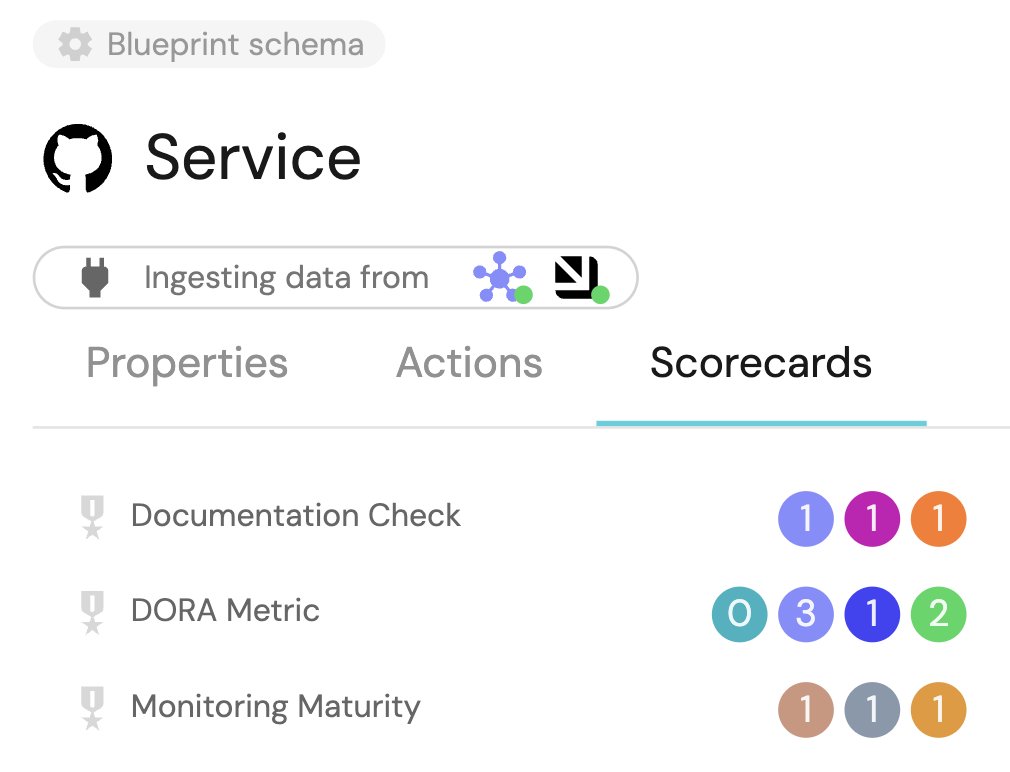Screen dimensions: 1010x772
Task: Open the Blueprint schema button
Action: 209,45
